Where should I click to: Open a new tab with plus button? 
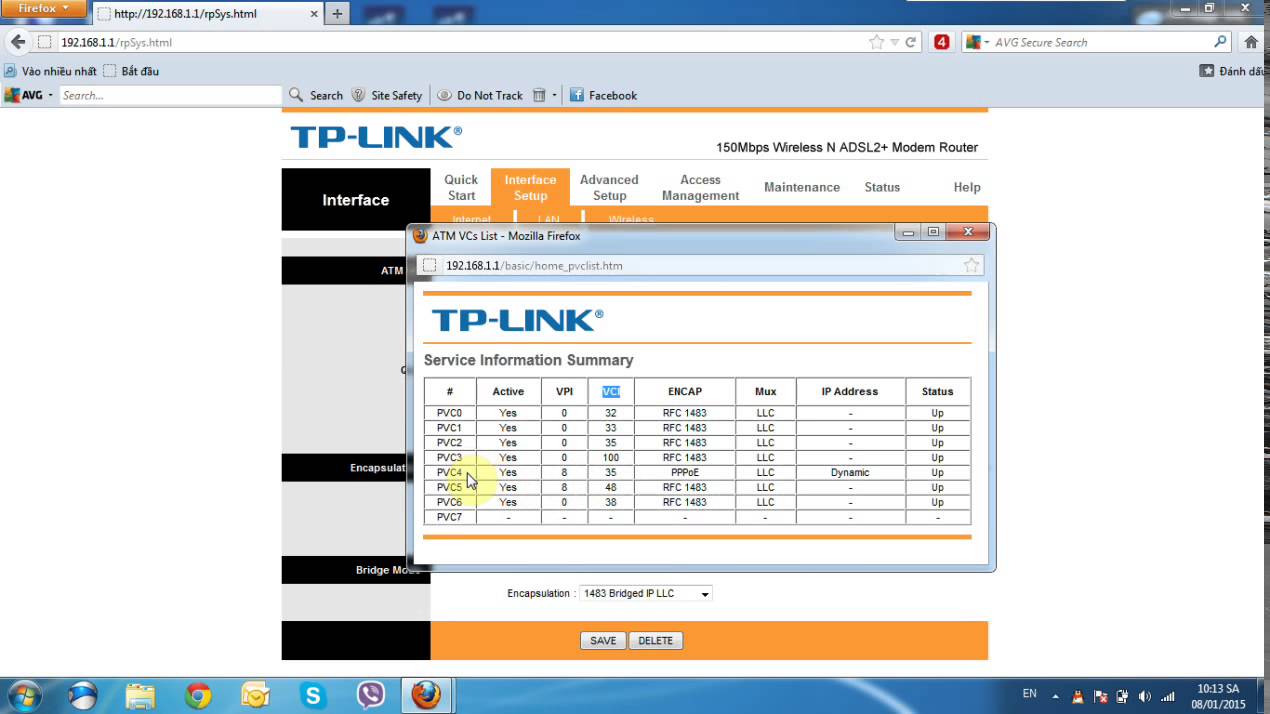337,14
